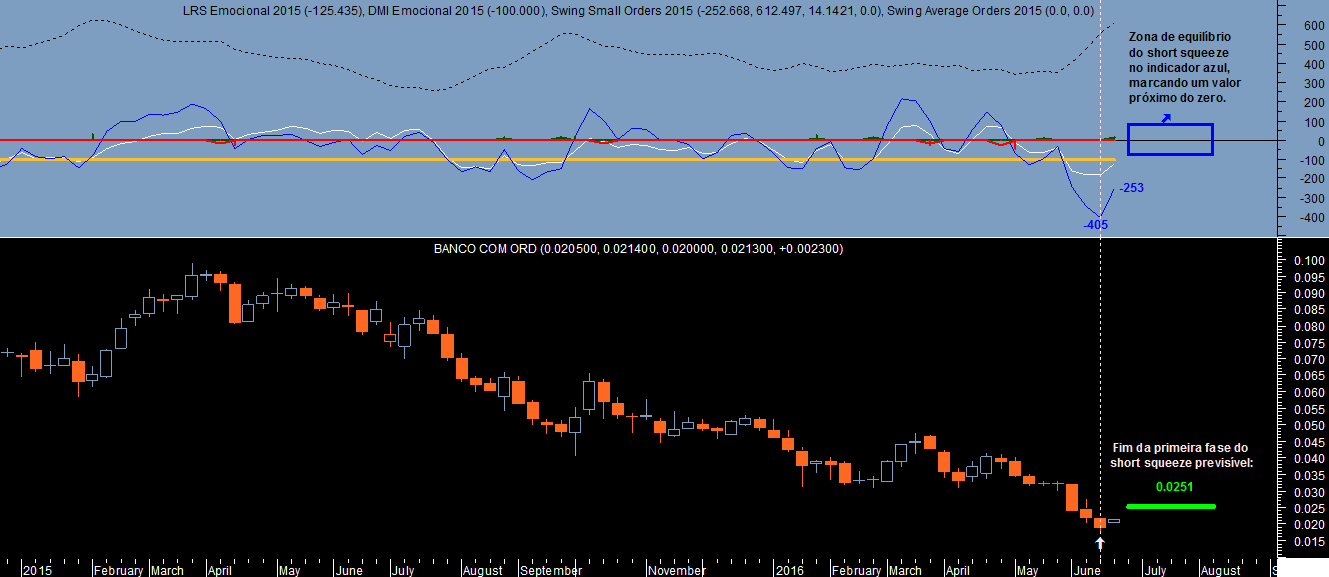This screenshot has height=577, width=1329.
Task: Select the blue -405 low value label
Action: click(1095, 225)
